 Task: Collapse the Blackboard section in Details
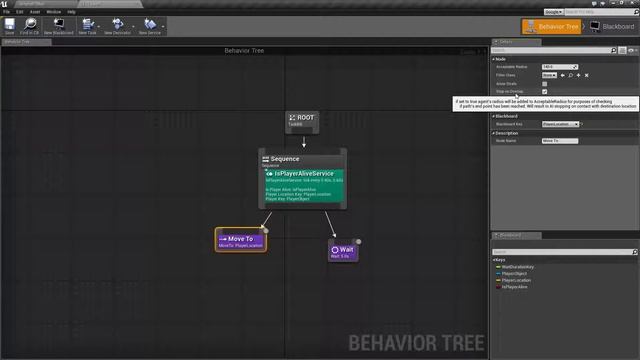pyautogui.click(x=493, y=116)
